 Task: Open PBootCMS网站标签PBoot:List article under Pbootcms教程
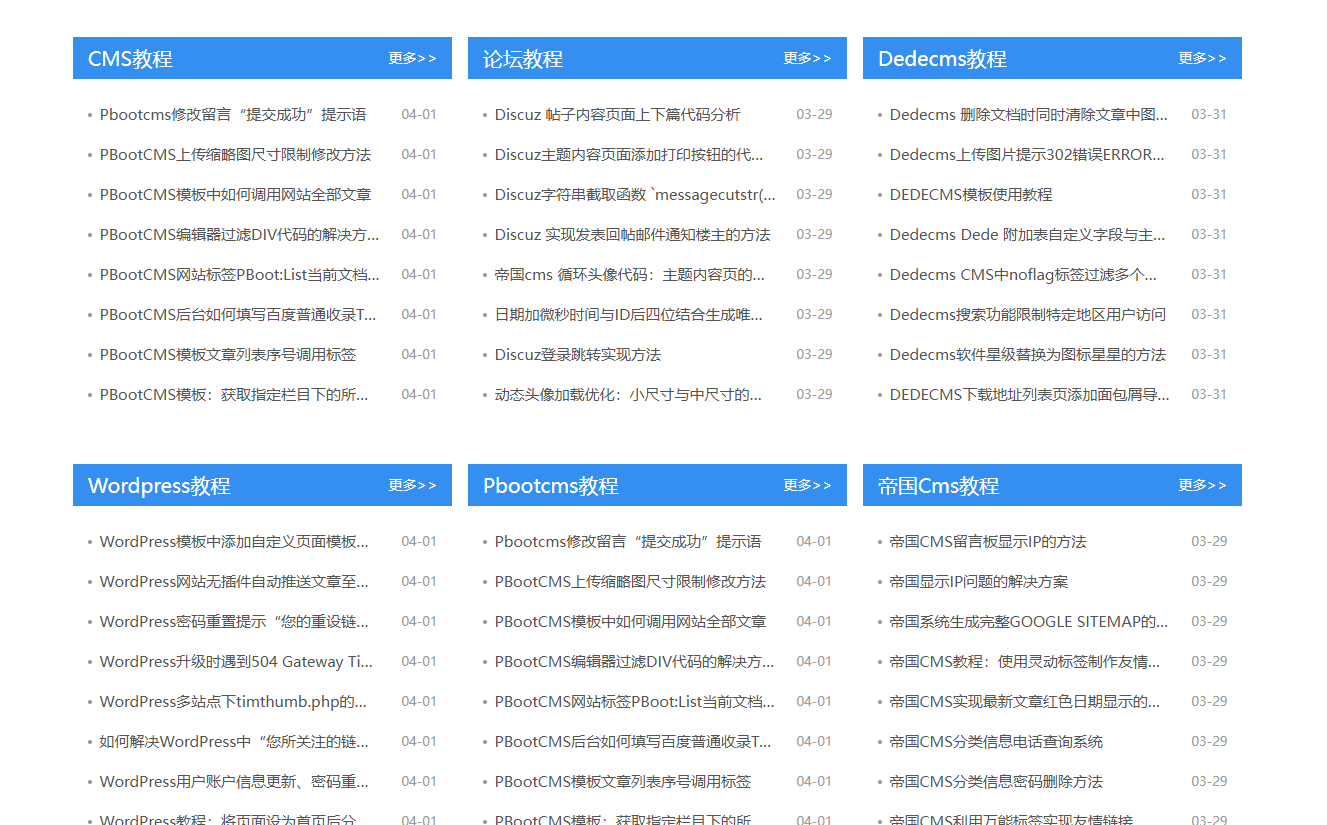(x=635, y=702)
